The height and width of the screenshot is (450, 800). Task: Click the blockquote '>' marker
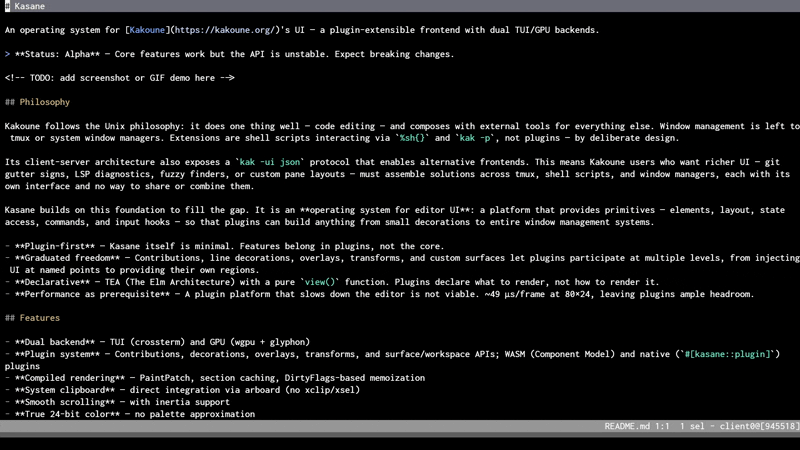7,54
